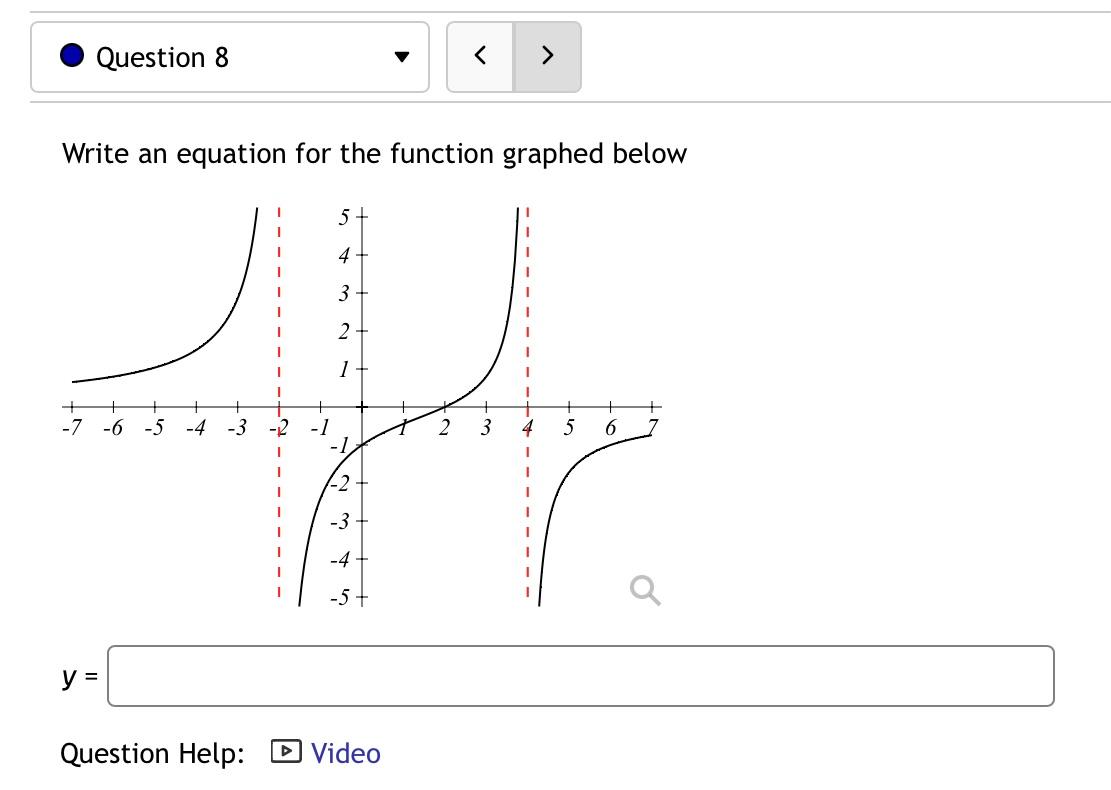The image size is (1111, 790).
Task: Click the left chevron to go back a question
Action: click(x=480, y=56)
